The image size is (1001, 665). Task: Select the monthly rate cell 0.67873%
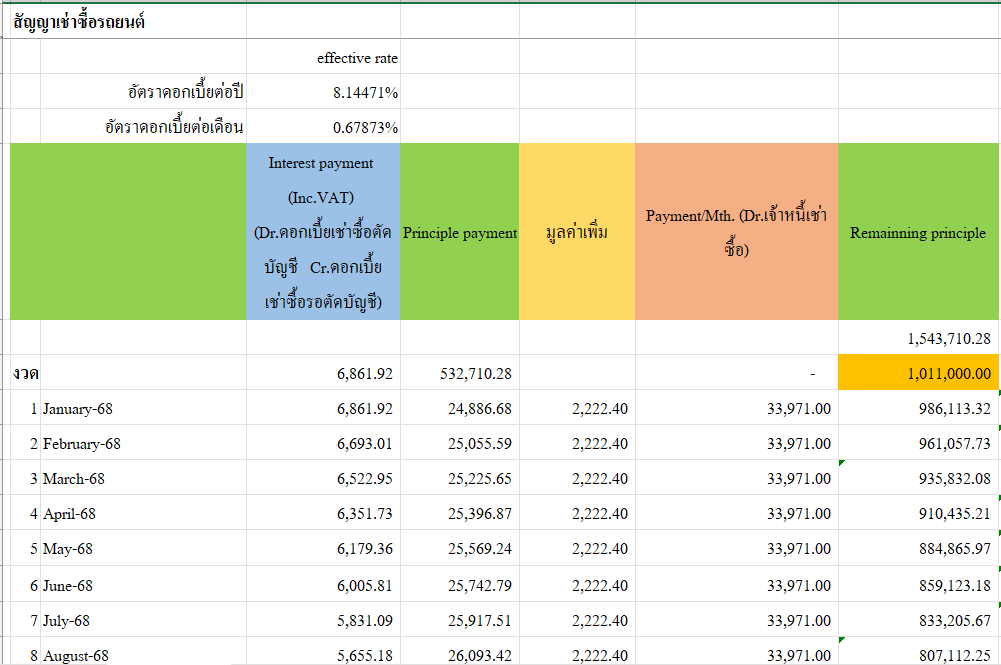point(365,128)
